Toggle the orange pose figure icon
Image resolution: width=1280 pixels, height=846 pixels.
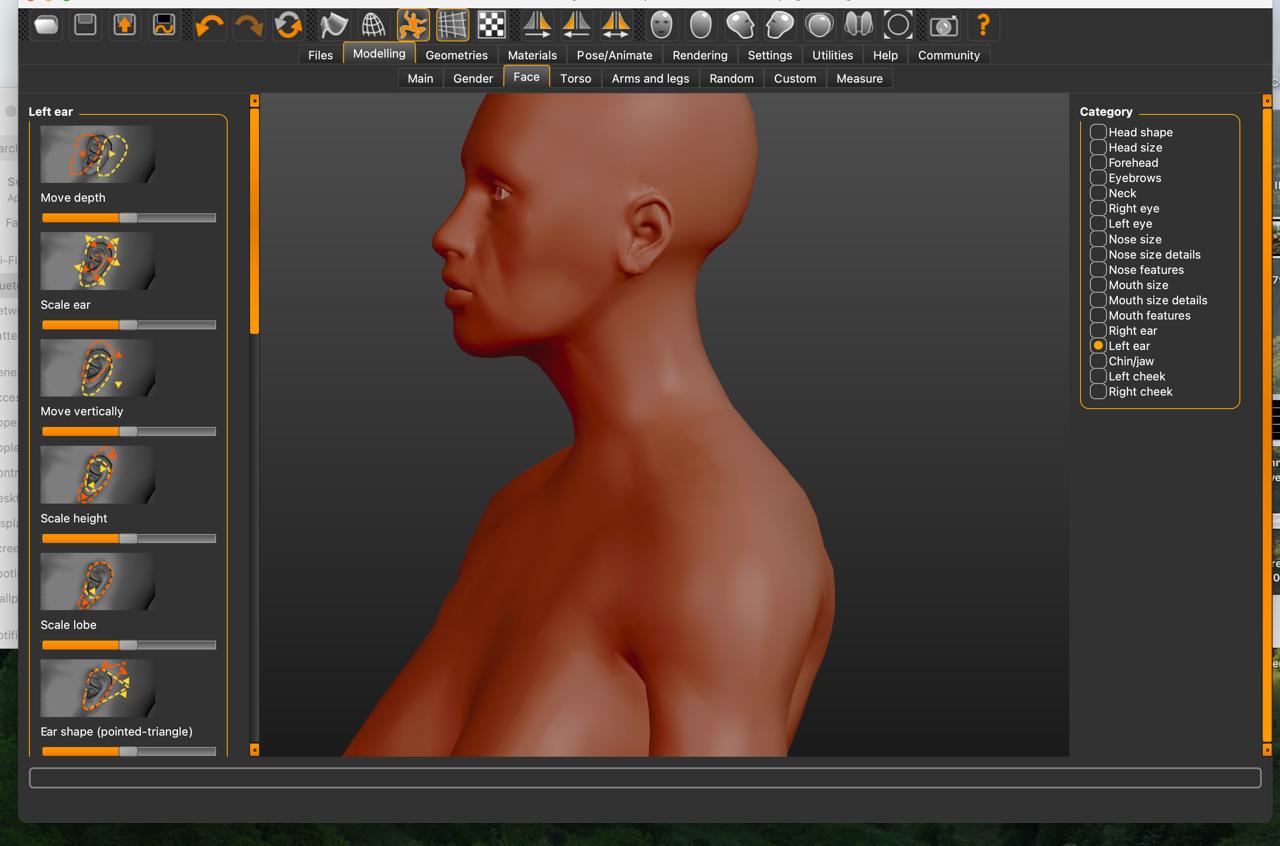point(412,25)
